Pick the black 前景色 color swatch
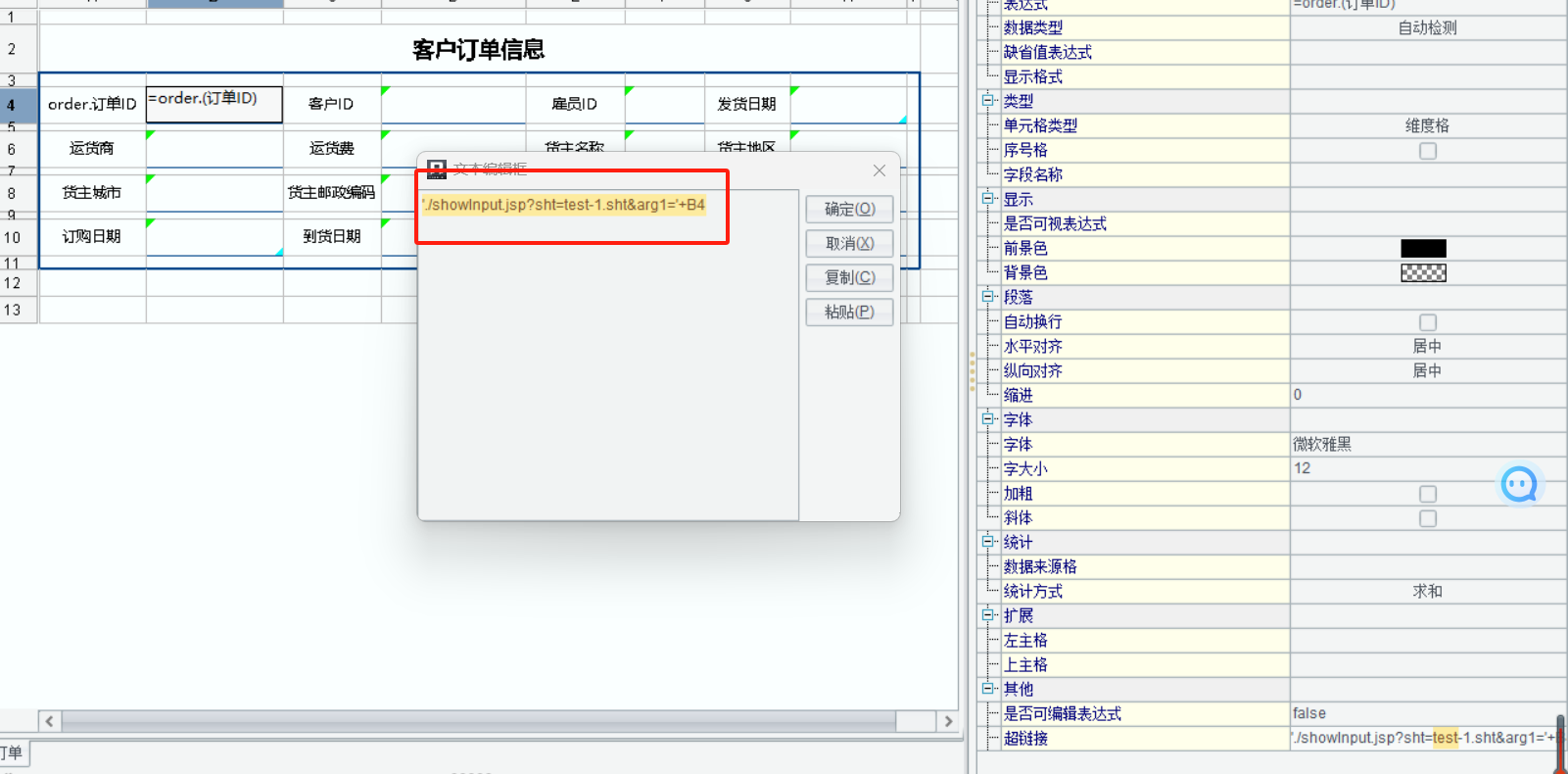This screenshot has height=774, width=1568. [x=1423, y=249]
